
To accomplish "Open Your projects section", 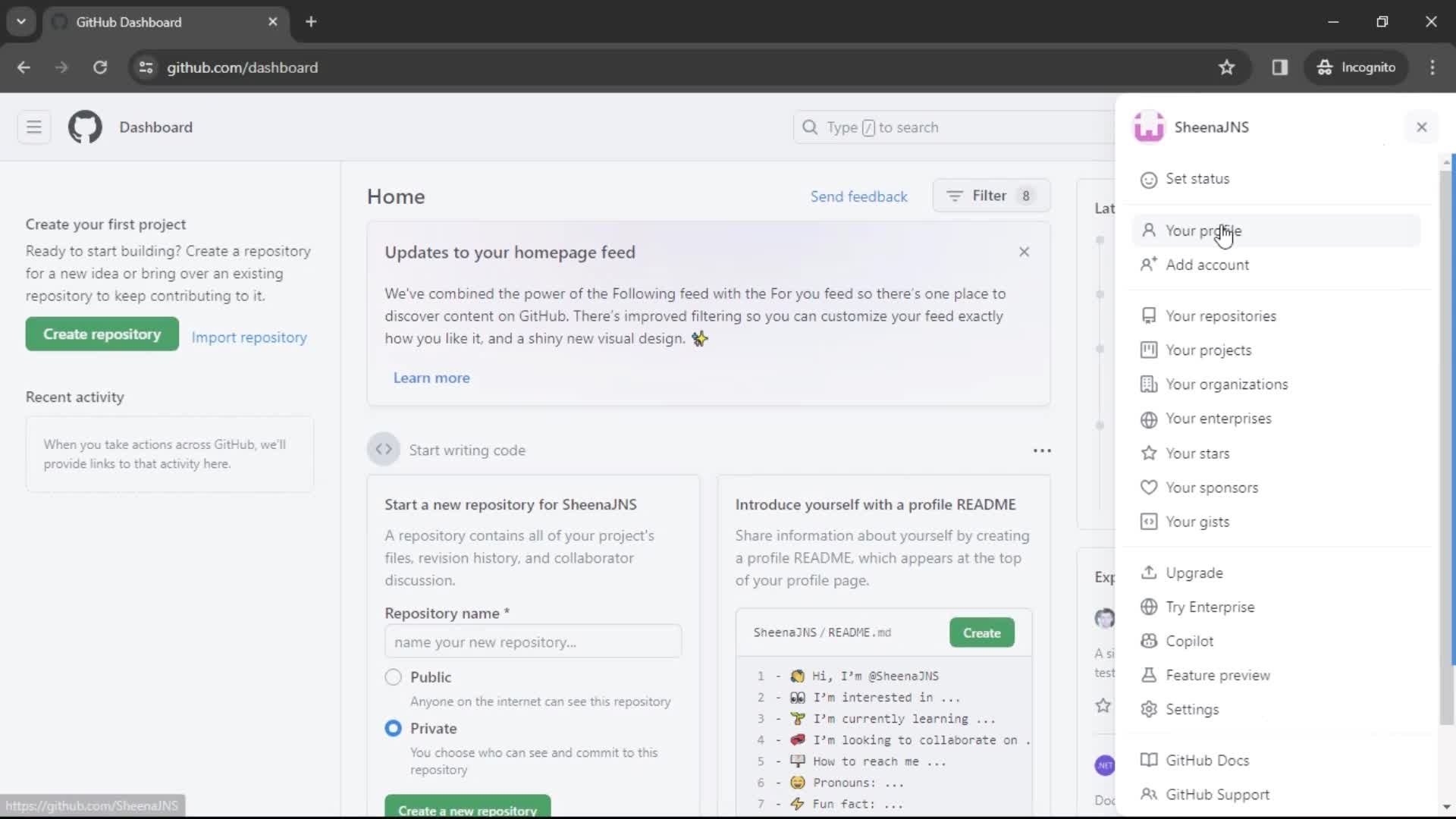I will point(1208,350).
